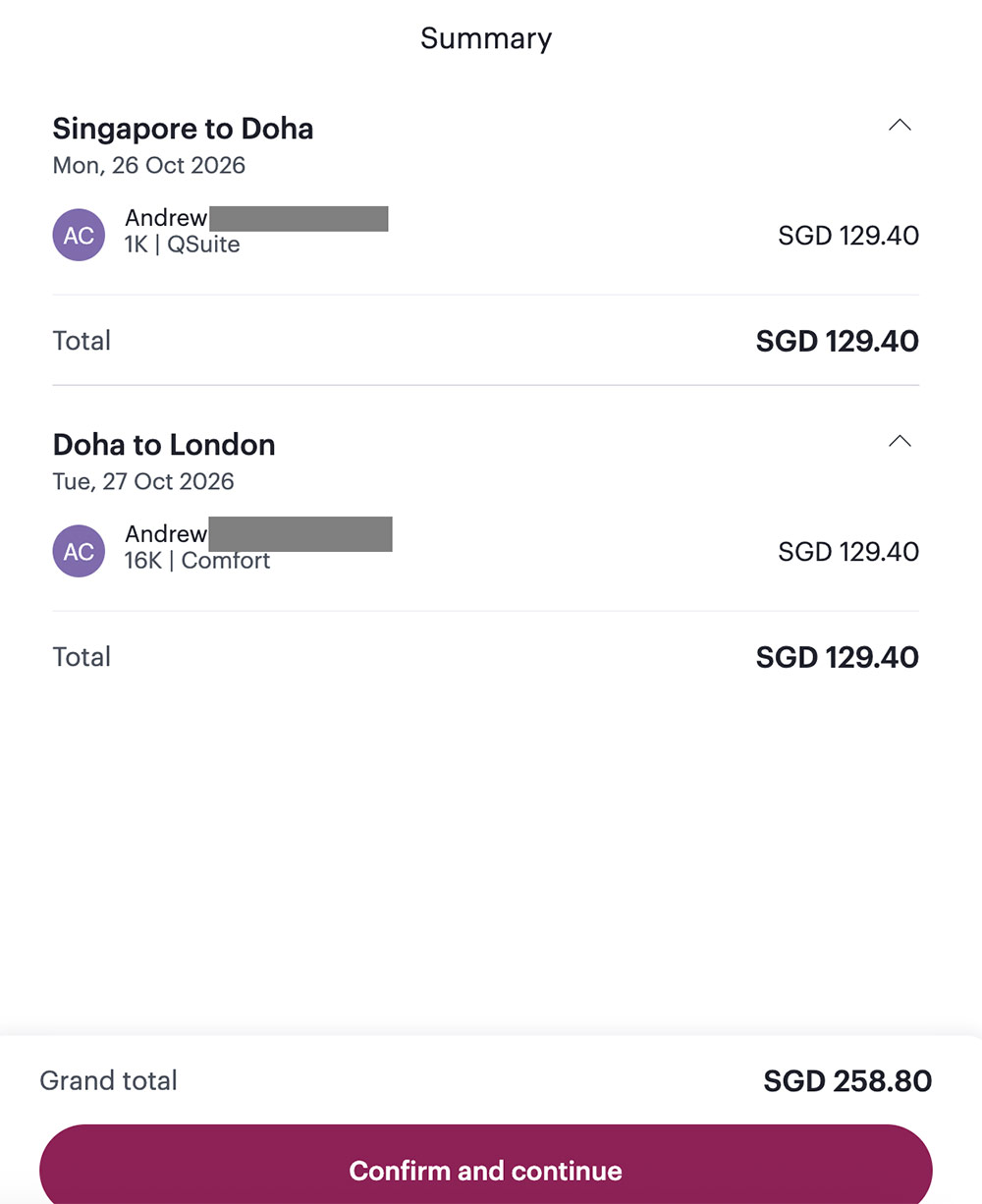Click the Summary page title
The image size is (982, 1204).
tap(486, 38)
